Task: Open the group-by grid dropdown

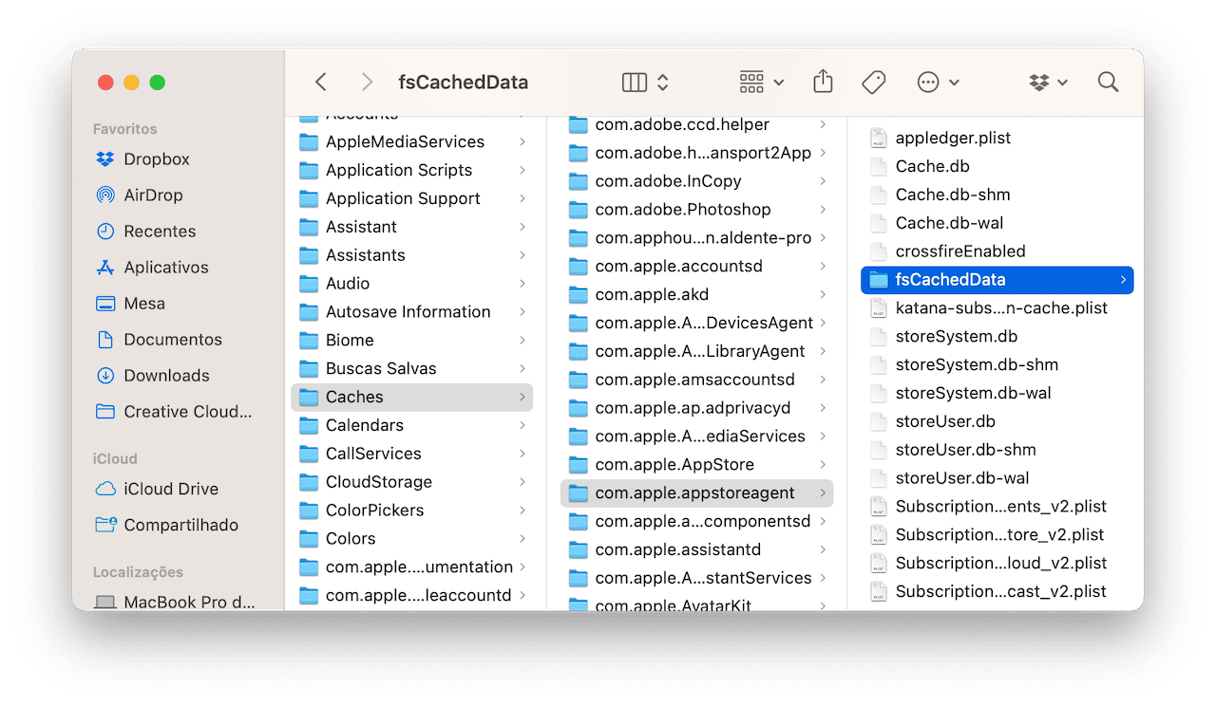Action: (x=761, y=82)
